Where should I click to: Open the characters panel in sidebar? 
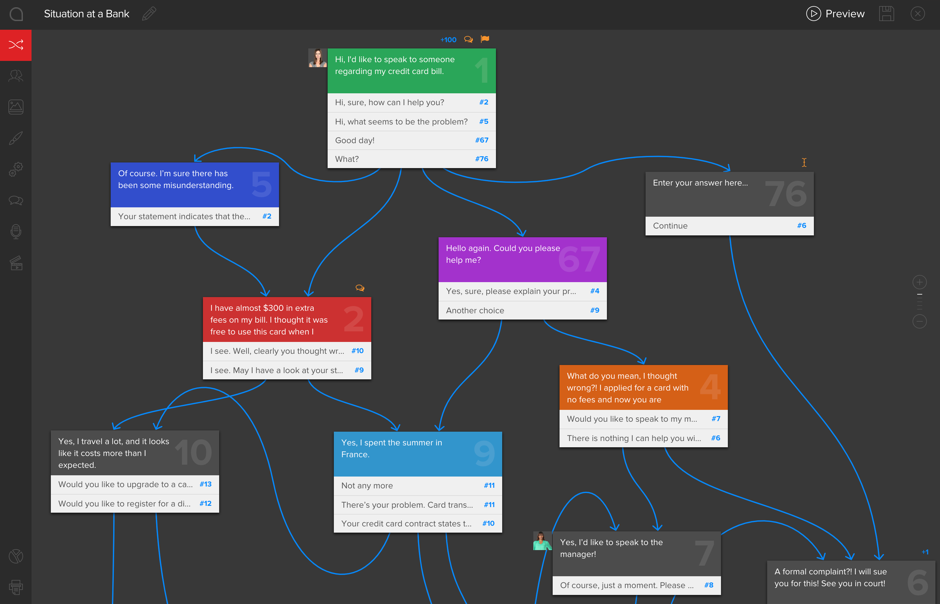[x=16, y=76]
